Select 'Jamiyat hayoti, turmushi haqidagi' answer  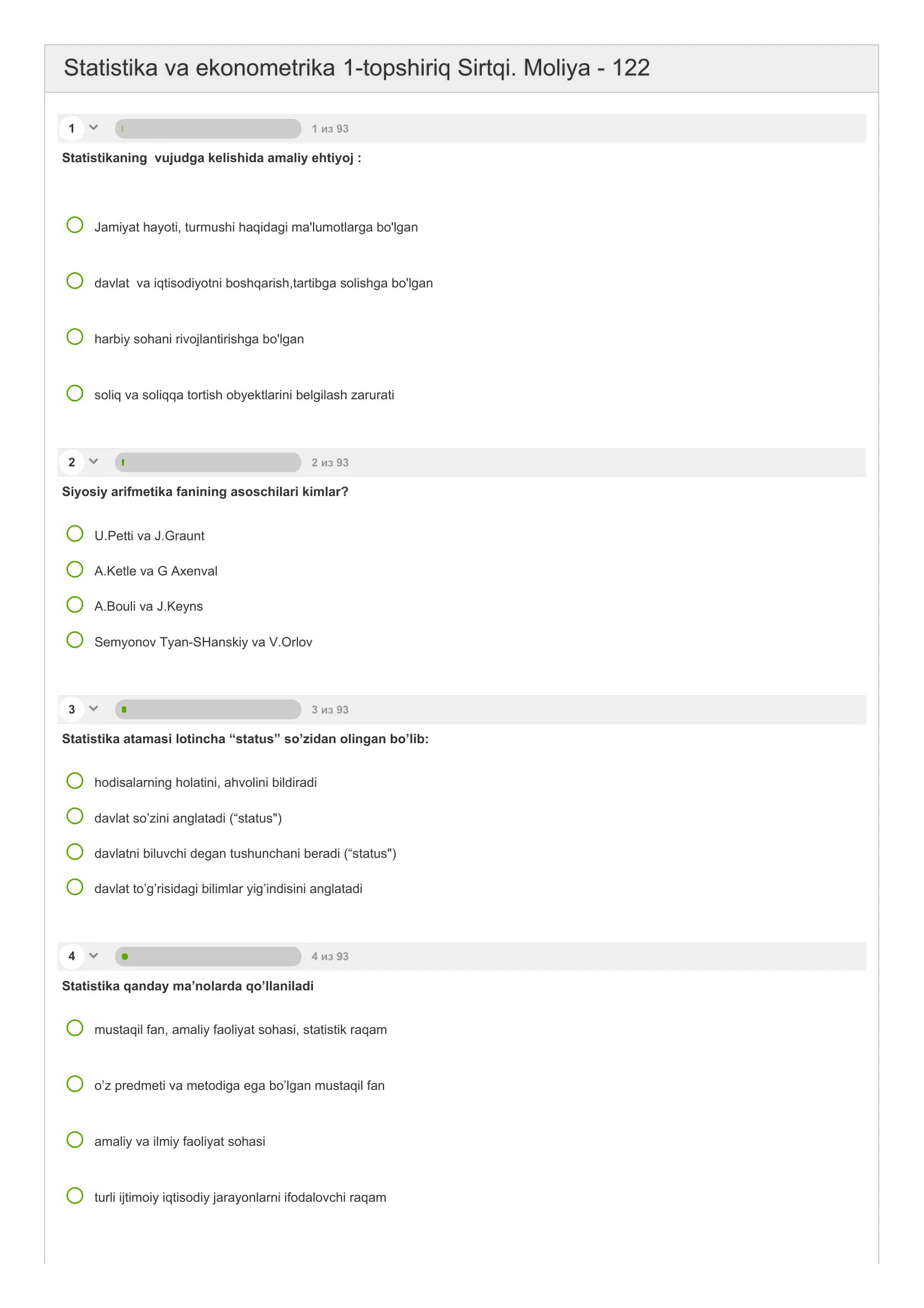coord(74,225)
